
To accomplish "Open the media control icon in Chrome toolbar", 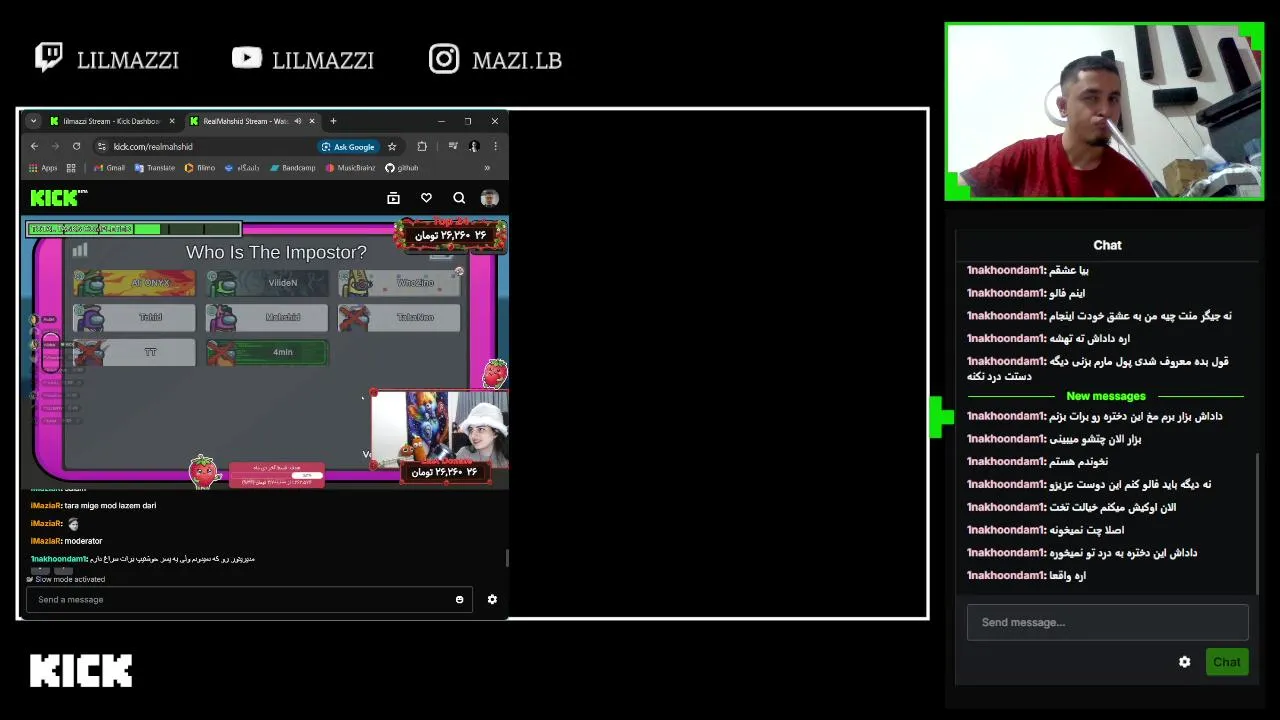I will click(x=453, y=146).
